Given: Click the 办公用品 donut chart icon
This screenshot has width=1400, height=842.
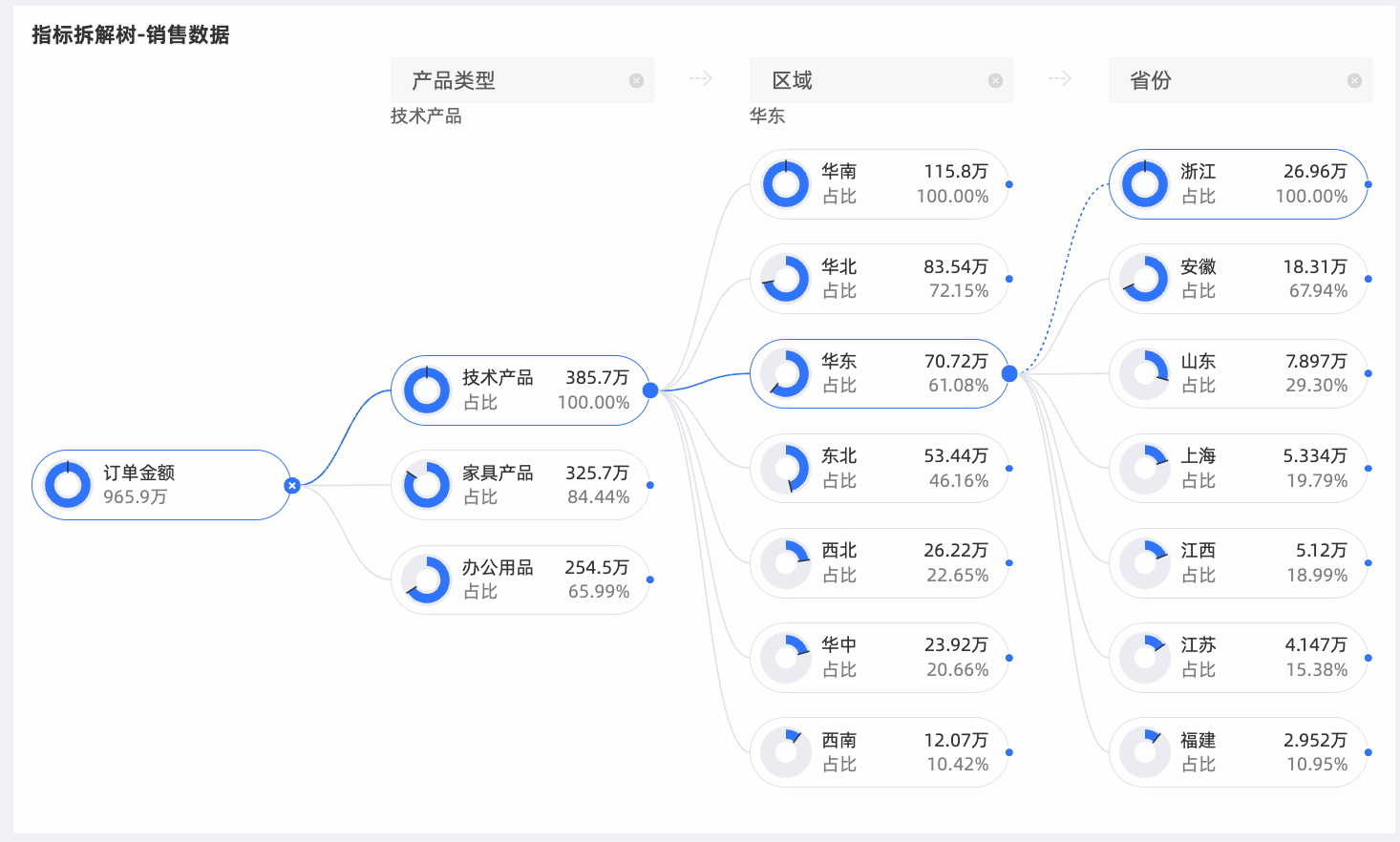Looking at the screenshot, I should click(427, 579).
